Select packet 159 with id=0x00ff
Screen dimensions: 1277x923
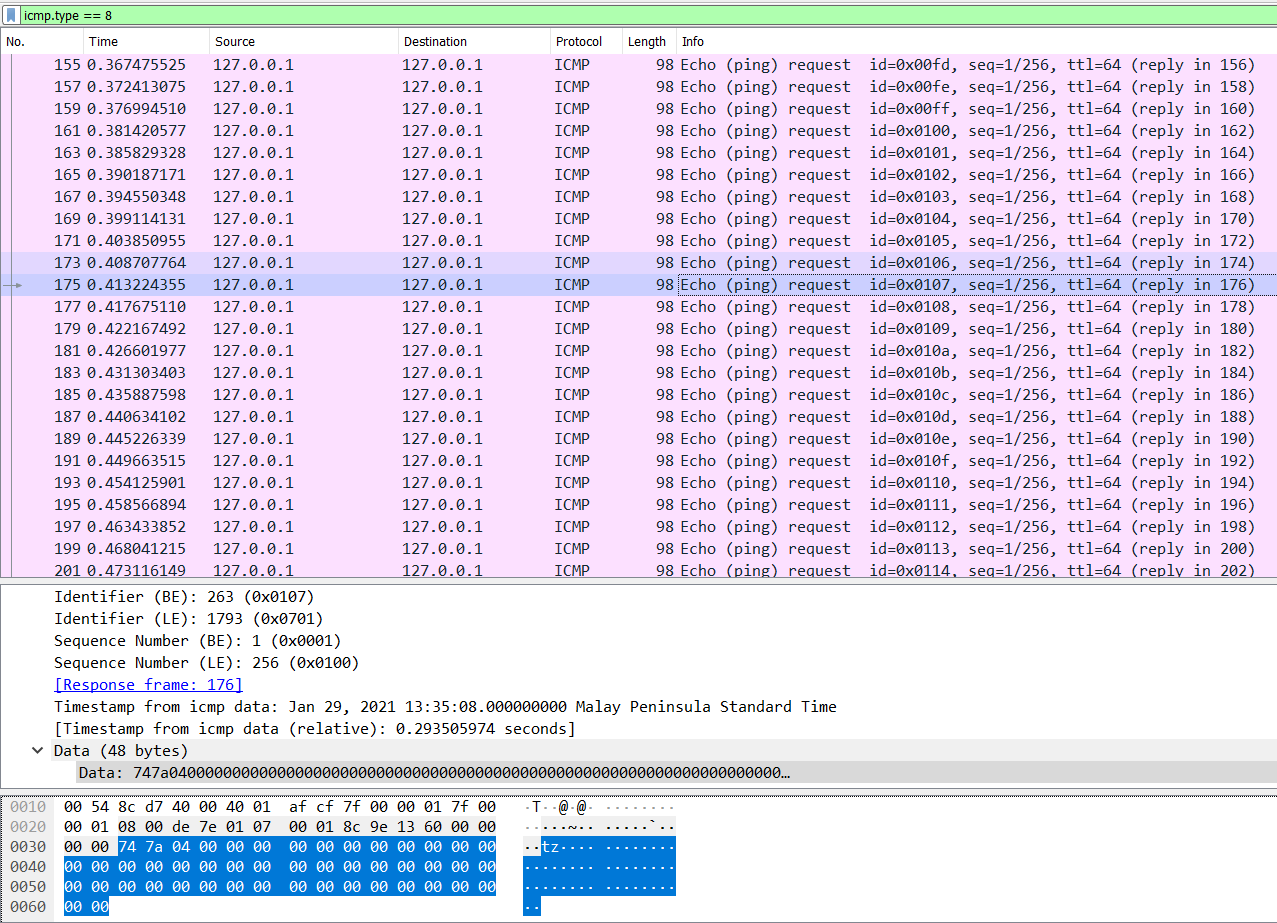(638, 109)
